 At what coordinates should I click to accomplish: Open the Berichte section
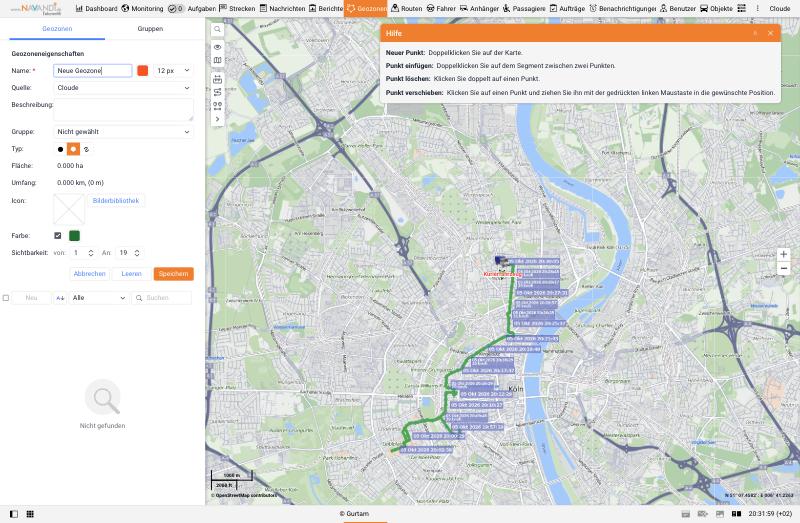(326, 9)
